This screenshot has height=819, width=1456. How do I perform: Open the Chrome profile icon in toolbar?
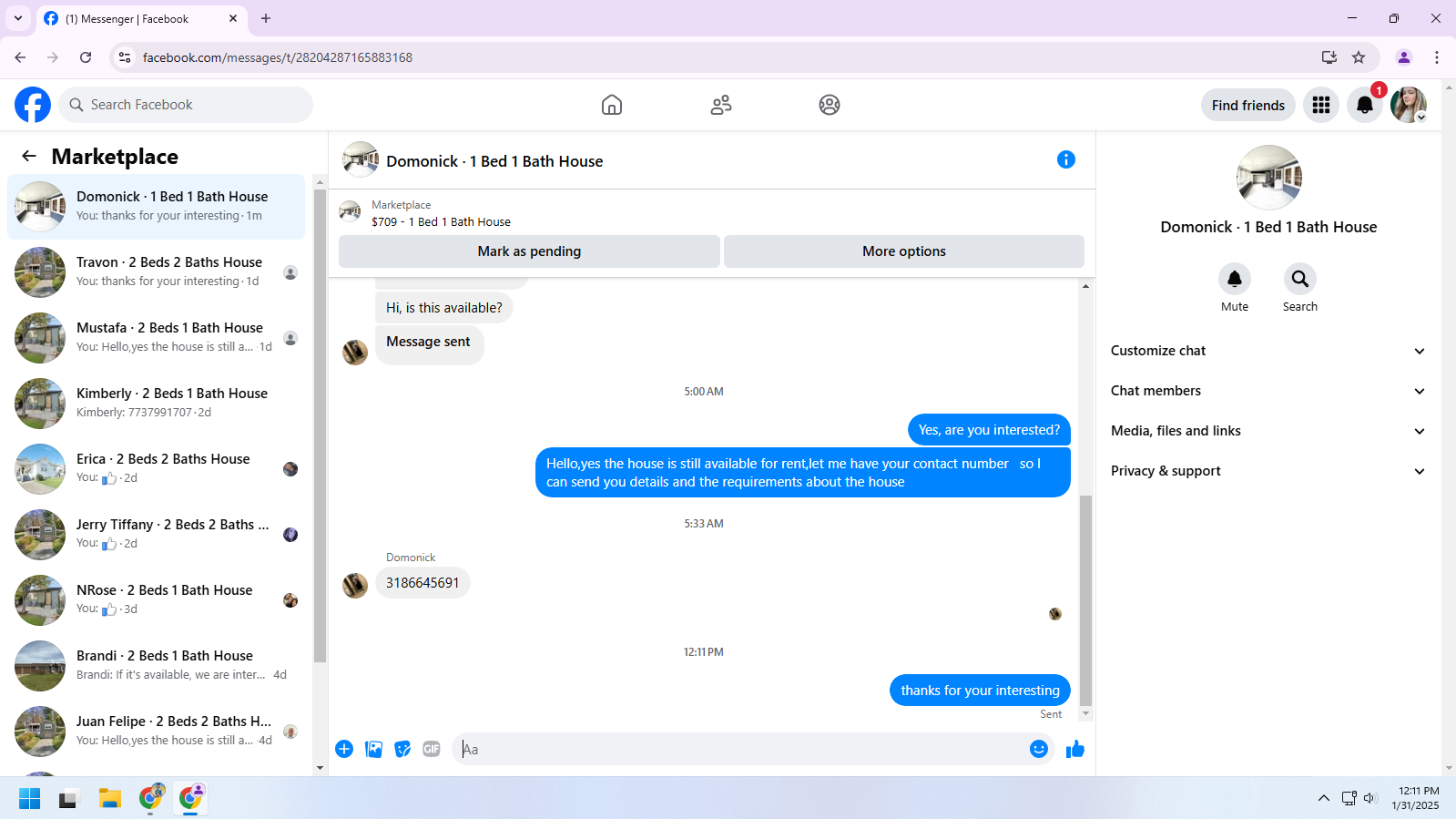[x=1404, y=57]
